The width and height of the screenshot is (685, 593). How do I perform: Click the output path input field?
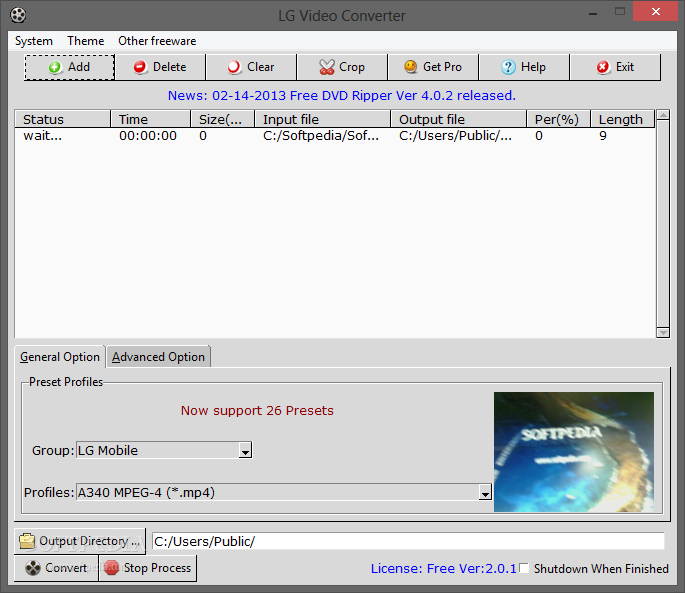[408, 541]
